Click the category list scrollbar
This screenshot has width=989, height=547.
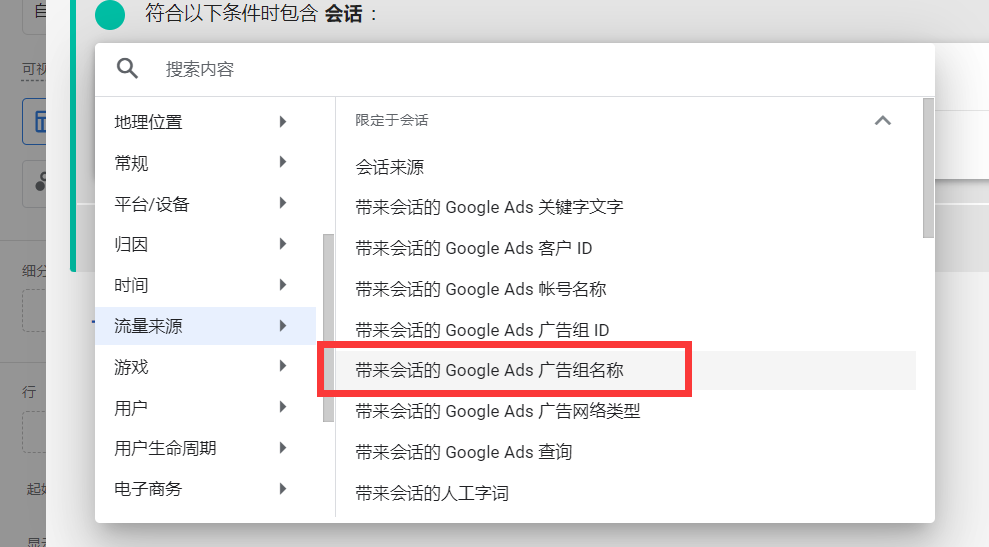(328, 327)
